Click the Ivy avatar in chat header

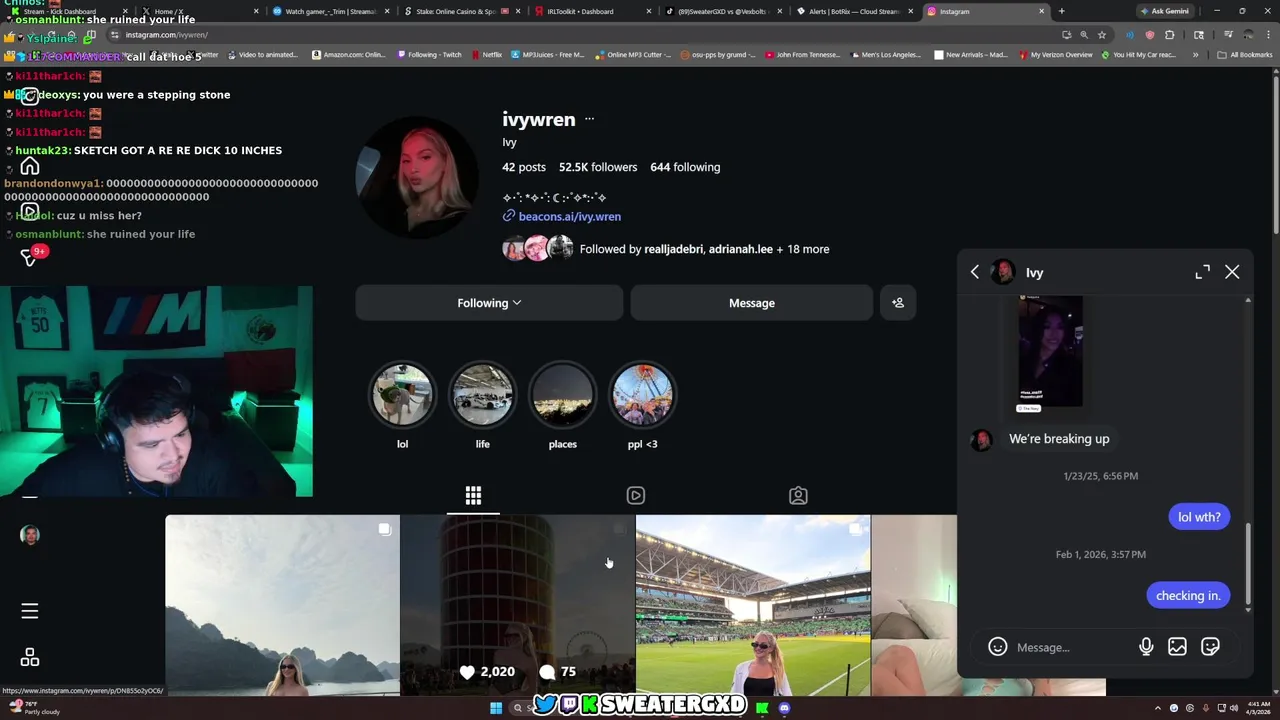tap(1003, 272)
